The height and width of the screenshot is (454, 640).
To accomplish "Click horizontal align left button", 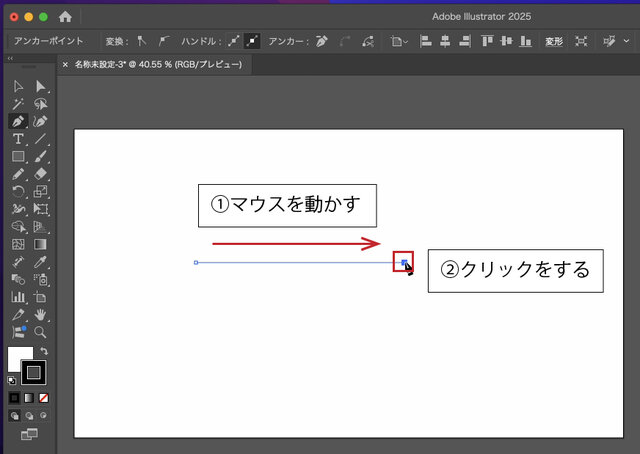I will pyautogui.click(x=425, y=41).
